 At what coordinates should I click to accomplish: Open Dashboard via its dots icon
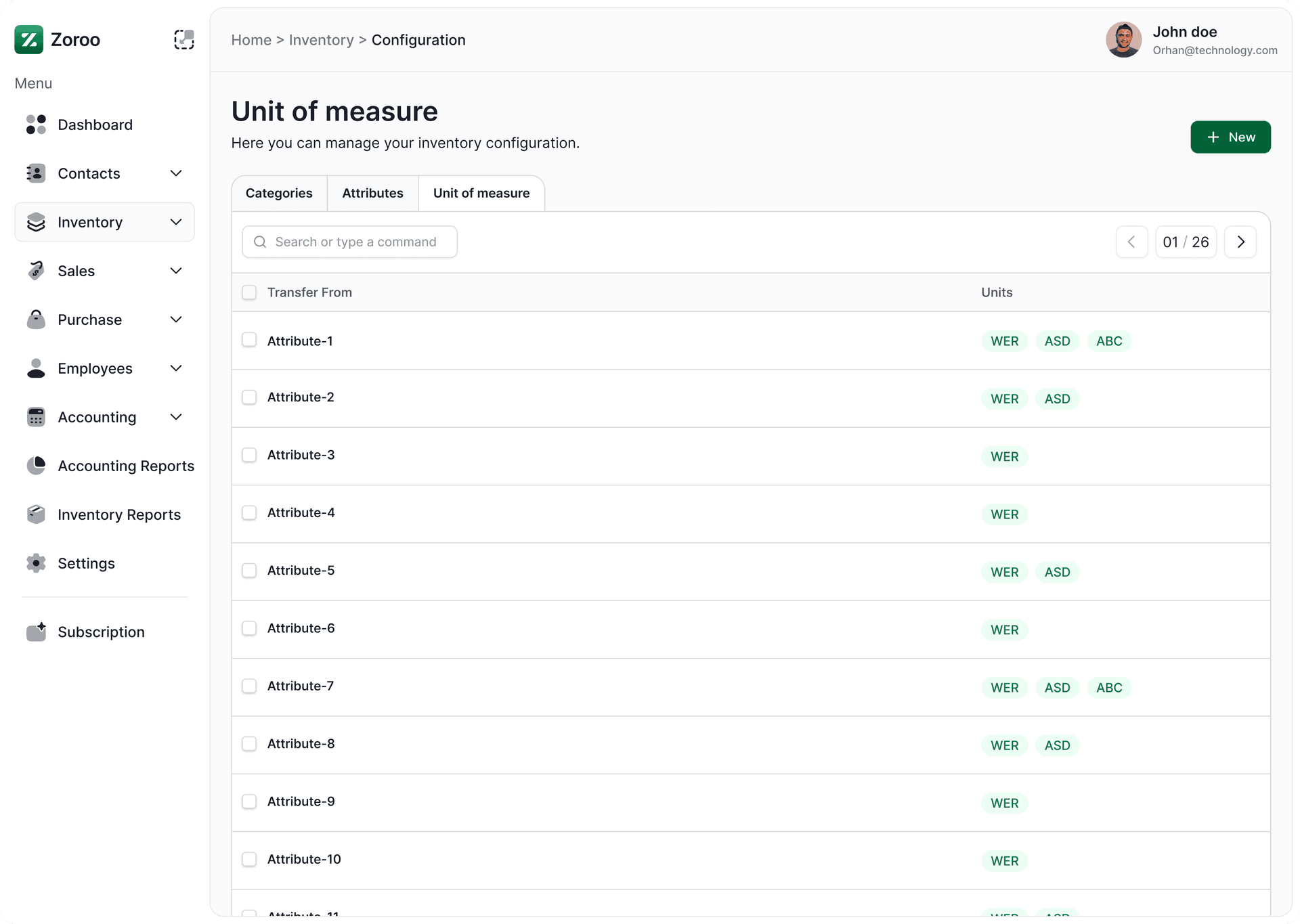coord(36,125)
